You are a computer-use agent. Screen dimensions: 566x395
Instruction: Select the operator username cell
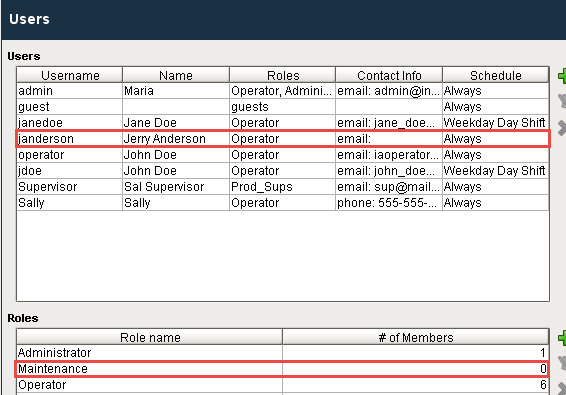[x=70, y=155]
